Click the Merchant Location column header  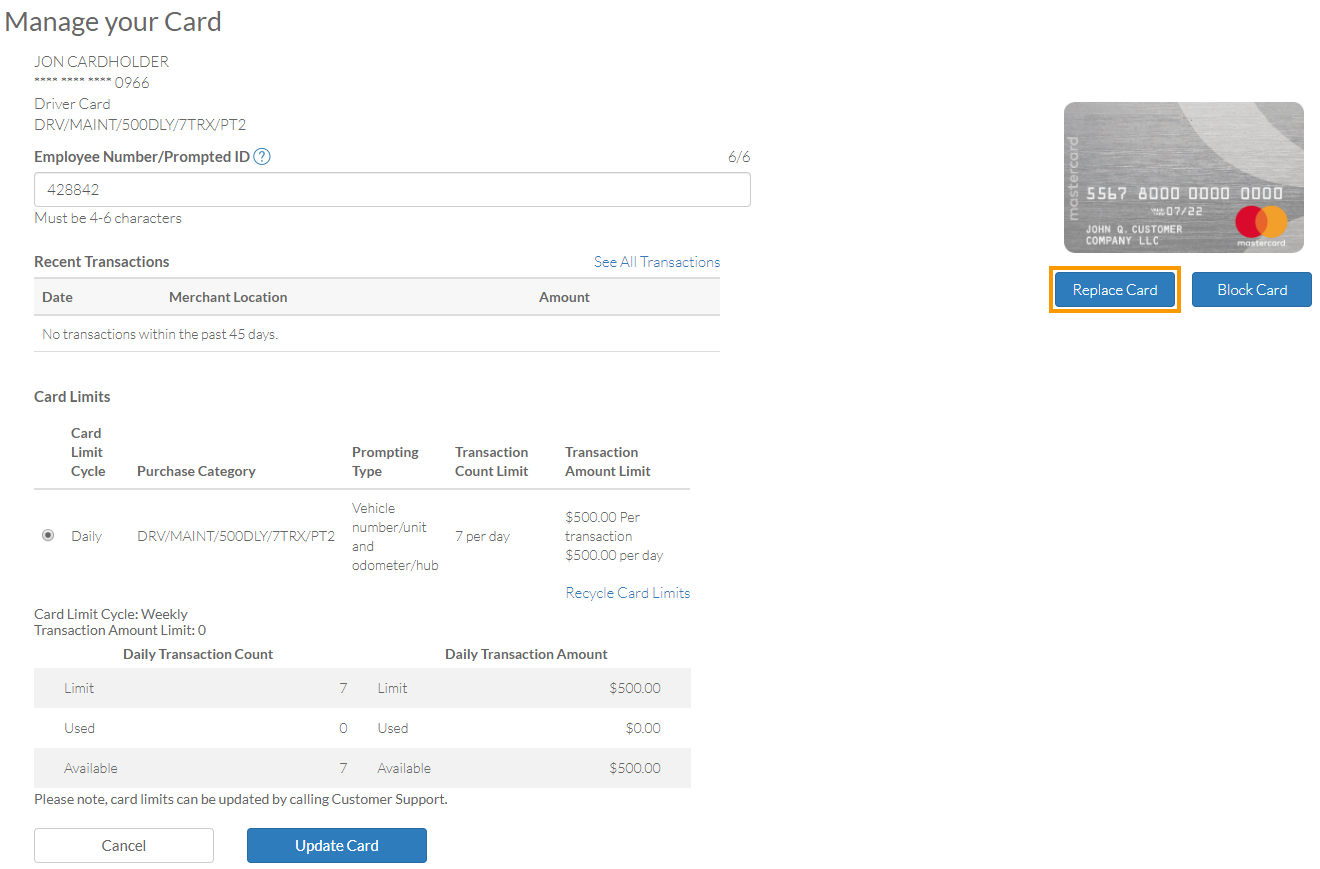click(228, 297)
